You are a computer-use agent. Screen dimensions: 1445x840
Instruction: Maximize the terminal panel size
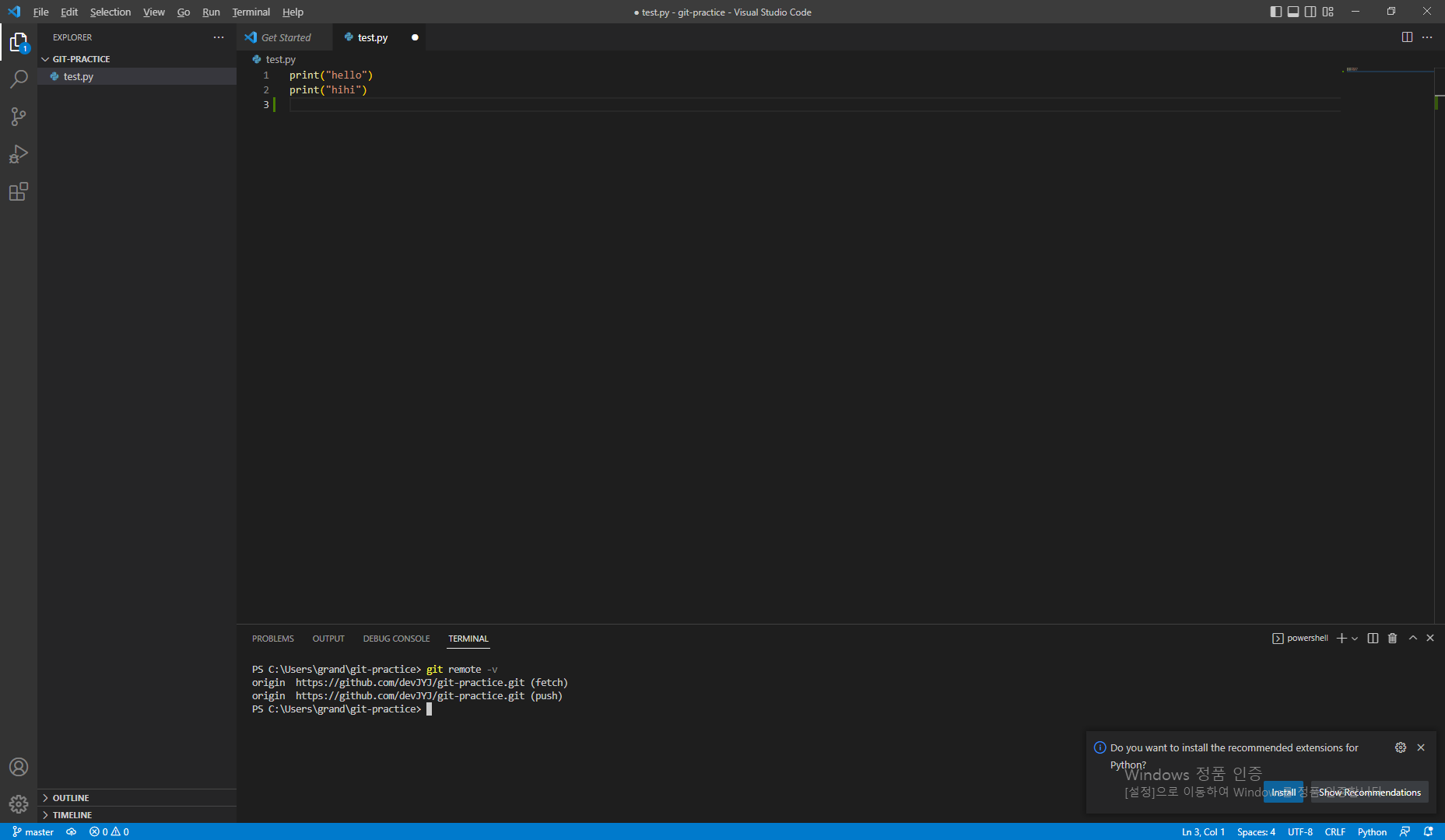(x=1413, y=638)
